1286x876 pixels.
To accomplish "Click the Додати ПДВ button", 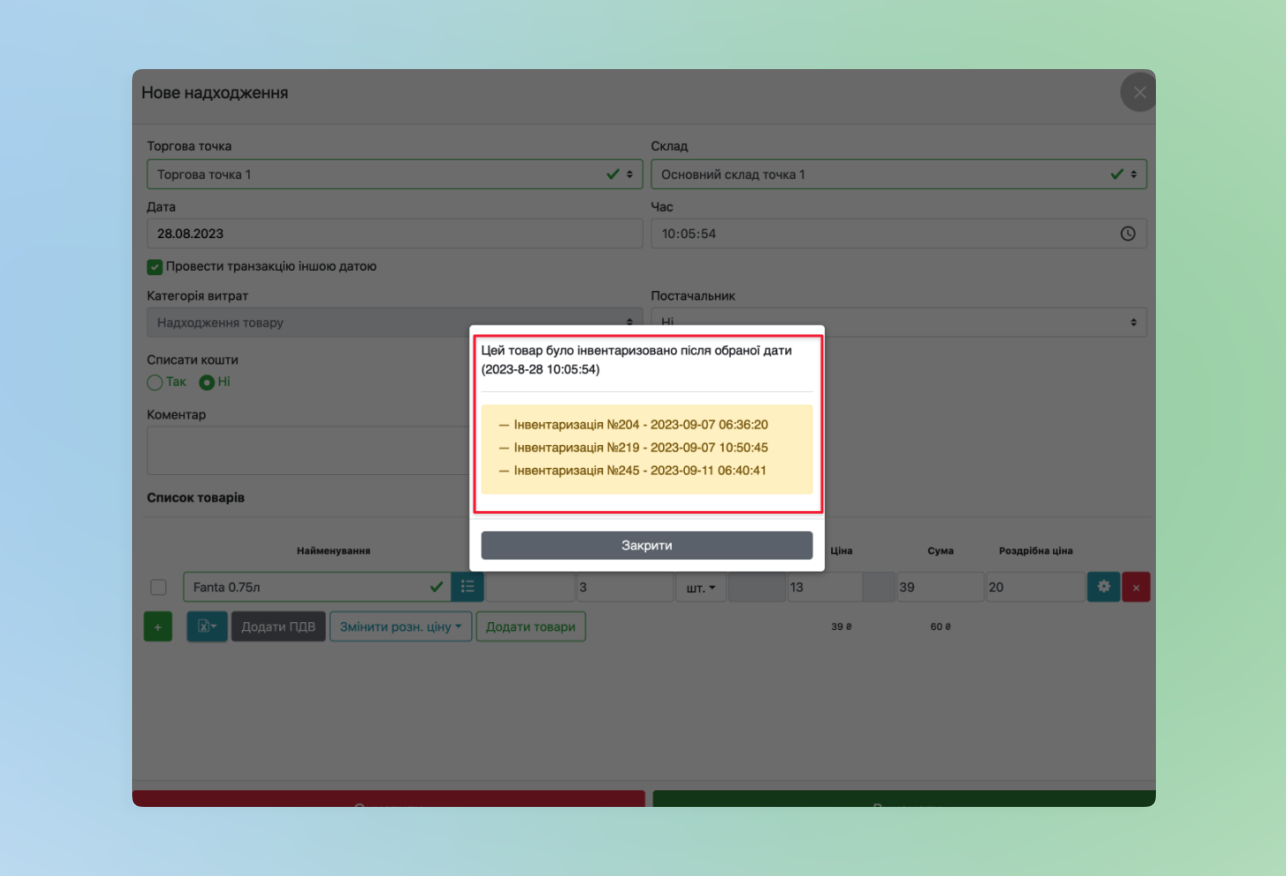I will coord(278,627).
